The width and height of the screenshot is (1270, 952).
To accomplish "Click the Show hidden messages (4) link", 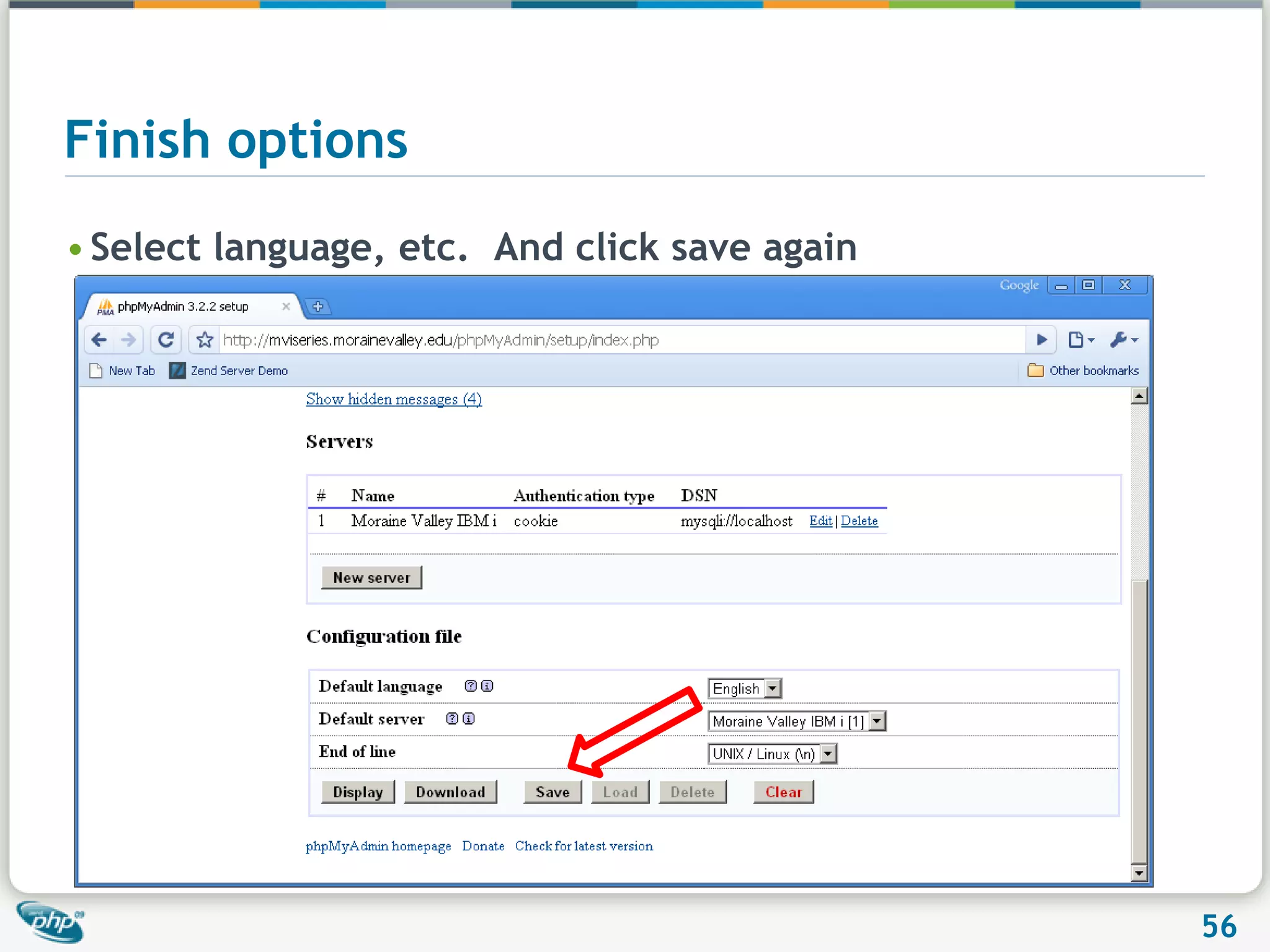I will [394, 399].
